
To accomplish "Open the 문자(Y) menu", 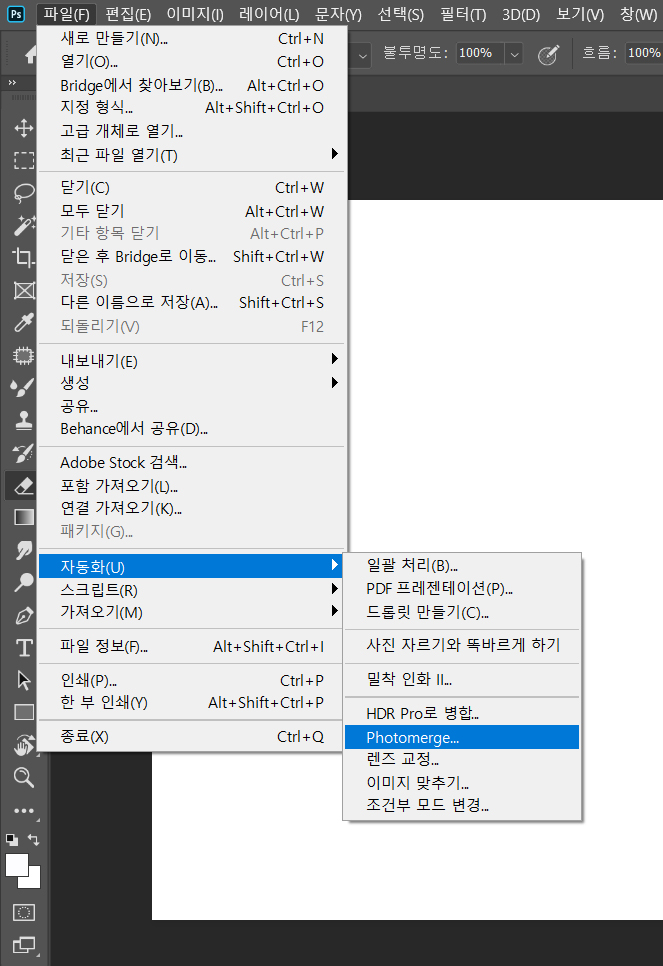I will click(x=338, y=14).
